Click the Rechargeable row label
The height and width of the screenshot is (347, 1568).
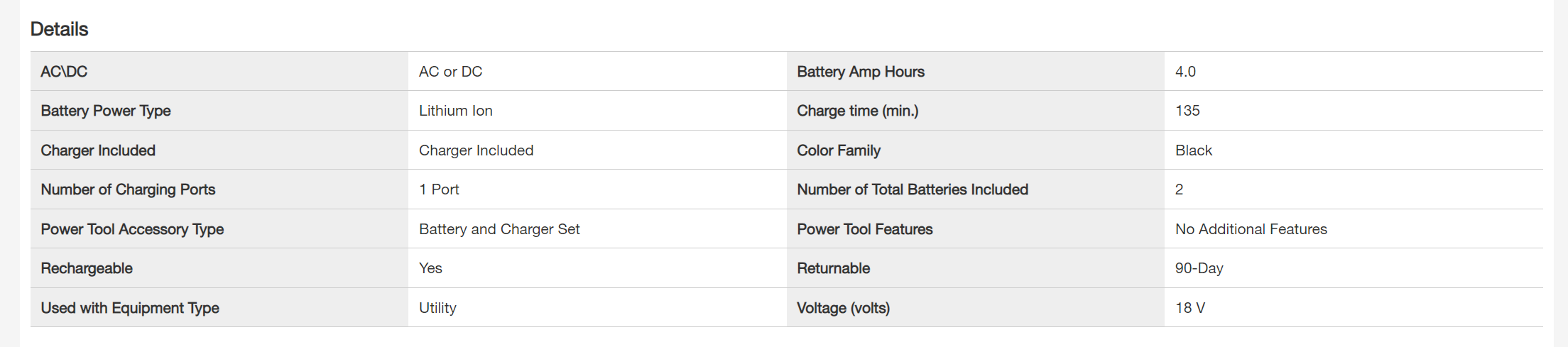87,268
